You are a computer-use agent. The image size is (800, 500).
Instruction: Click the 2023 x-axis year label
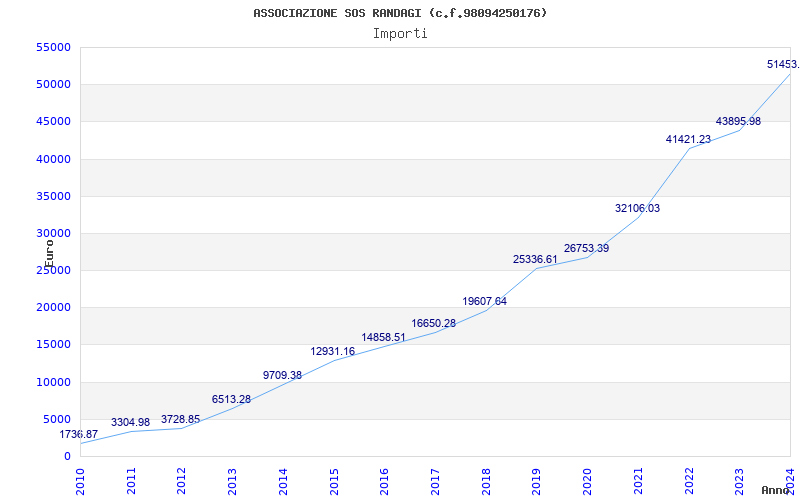point(739,482)
